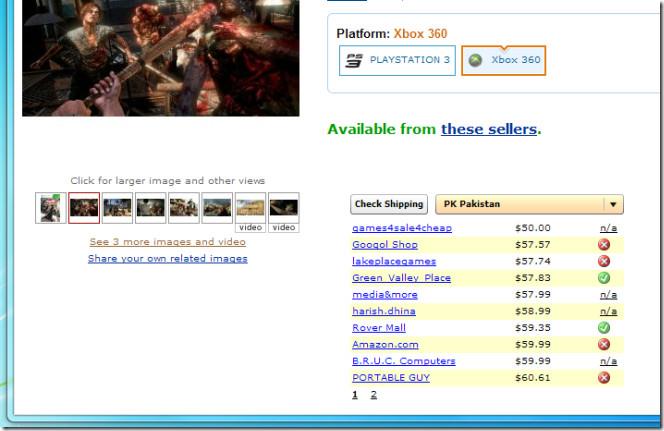Select the Xbox 360 platform option

(x=503, y=60)
